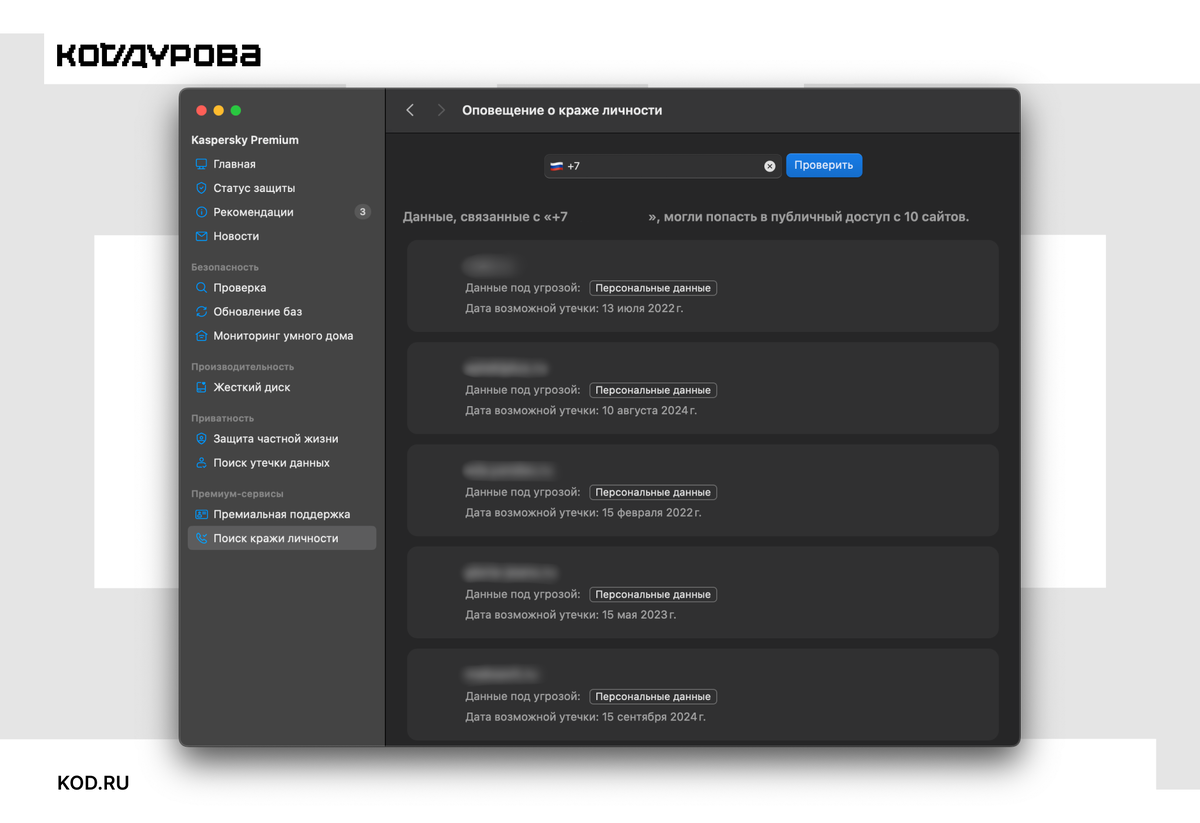
Task: Click the leak date 10 августа 2024 г.
Action: click(x=649, y=411)
